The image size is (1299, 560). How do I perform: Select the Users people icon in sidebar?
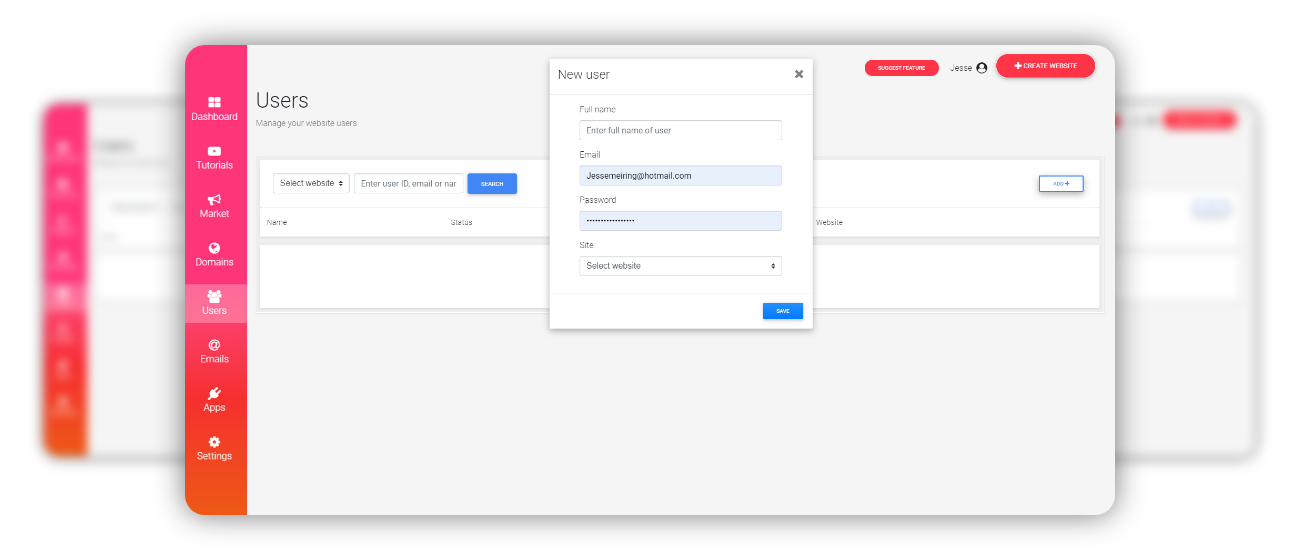pyautogui.click(x=214, y=296)
